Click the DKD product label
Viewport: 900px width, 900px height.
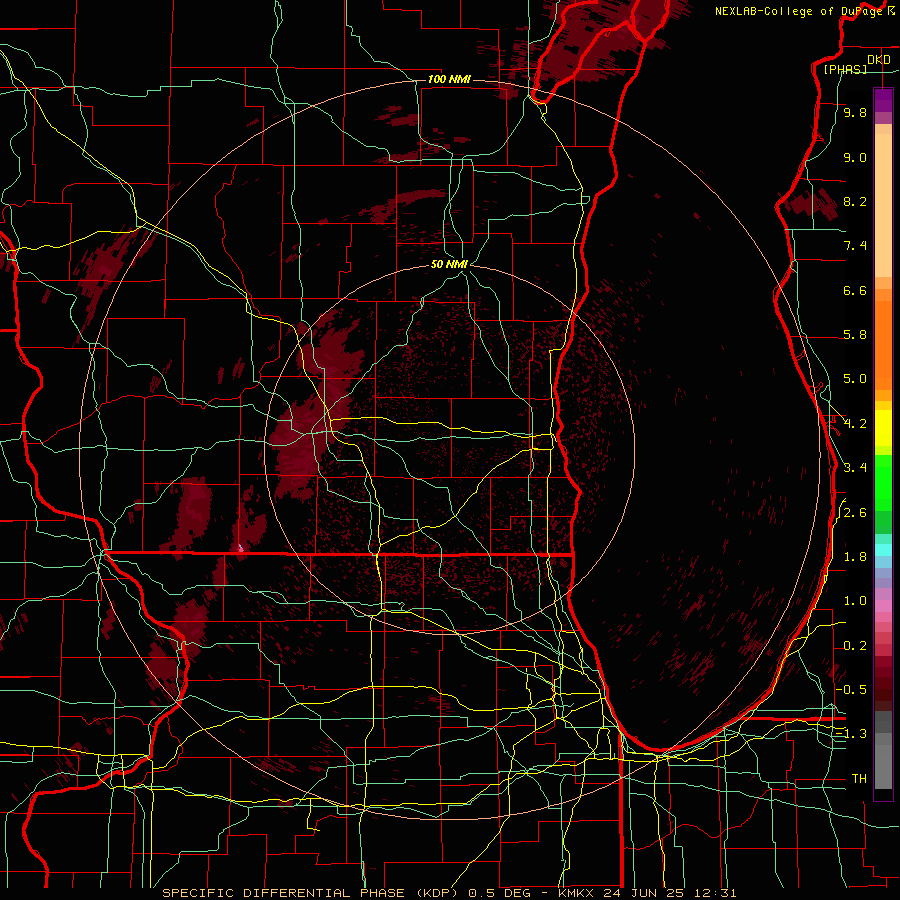[878, 60]
